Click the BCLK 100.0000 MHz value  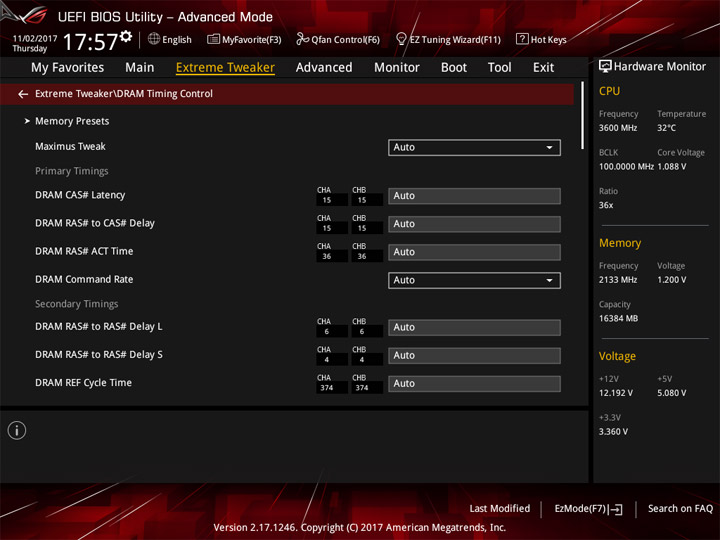point(626,167)
